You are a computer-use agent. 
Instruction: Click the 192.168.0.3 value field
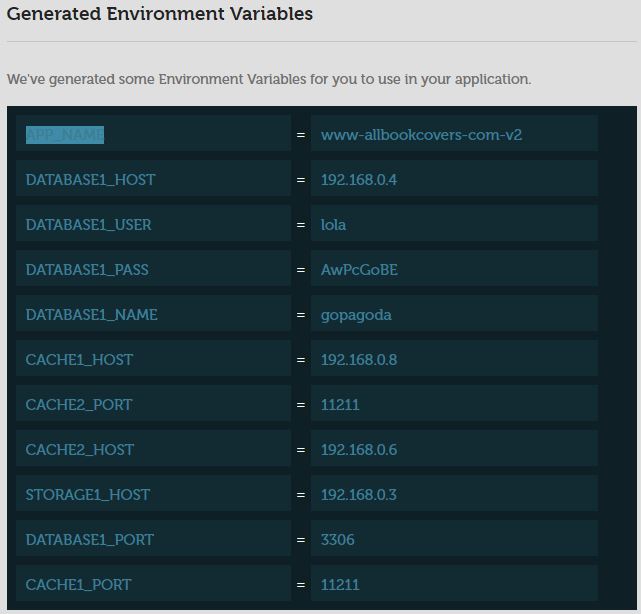point(454,493)
